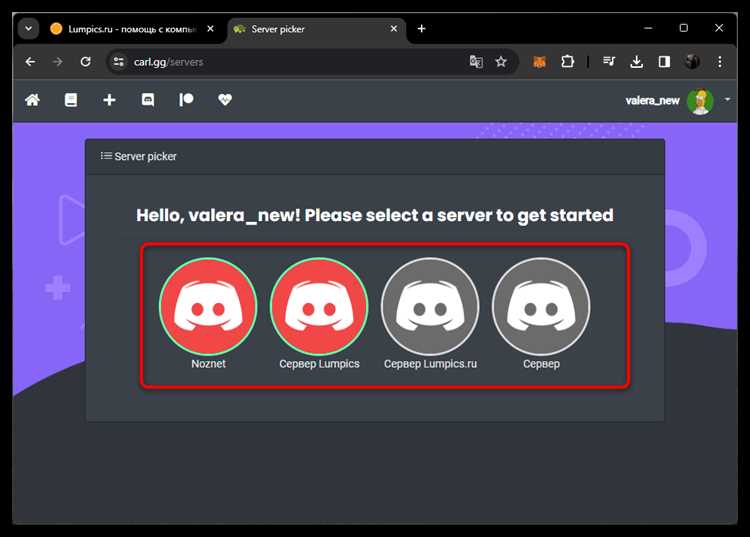Viewport: 750px width, 537px height.
Task: Expand the valera_new account dropdown arrow
Action: [x=727, y=99]
